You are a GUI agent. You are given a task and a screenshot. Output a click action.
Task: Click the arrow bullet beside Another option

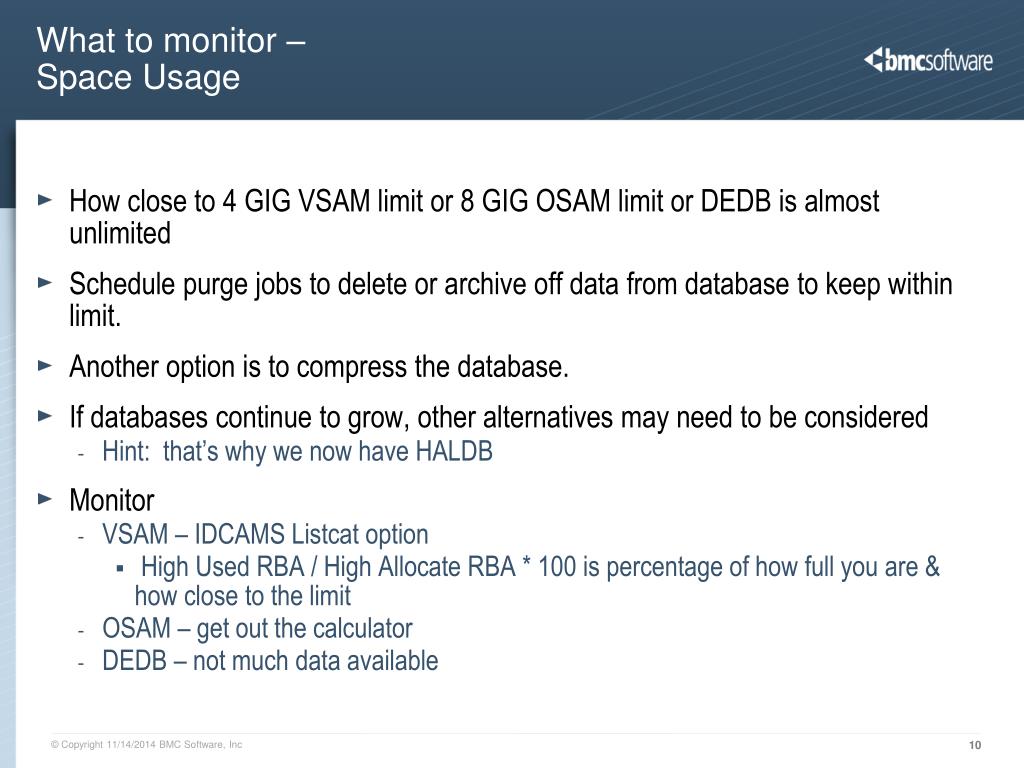tap(45, 365)
